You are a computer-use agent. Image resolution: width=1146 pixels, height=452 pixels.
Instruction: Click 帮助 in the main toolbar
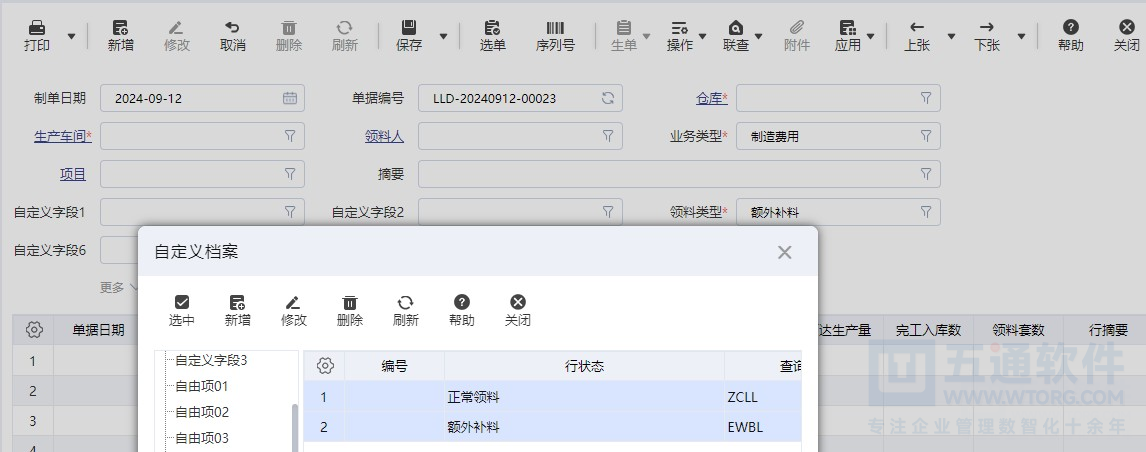pyautogui.click(x=1071, y=36)
